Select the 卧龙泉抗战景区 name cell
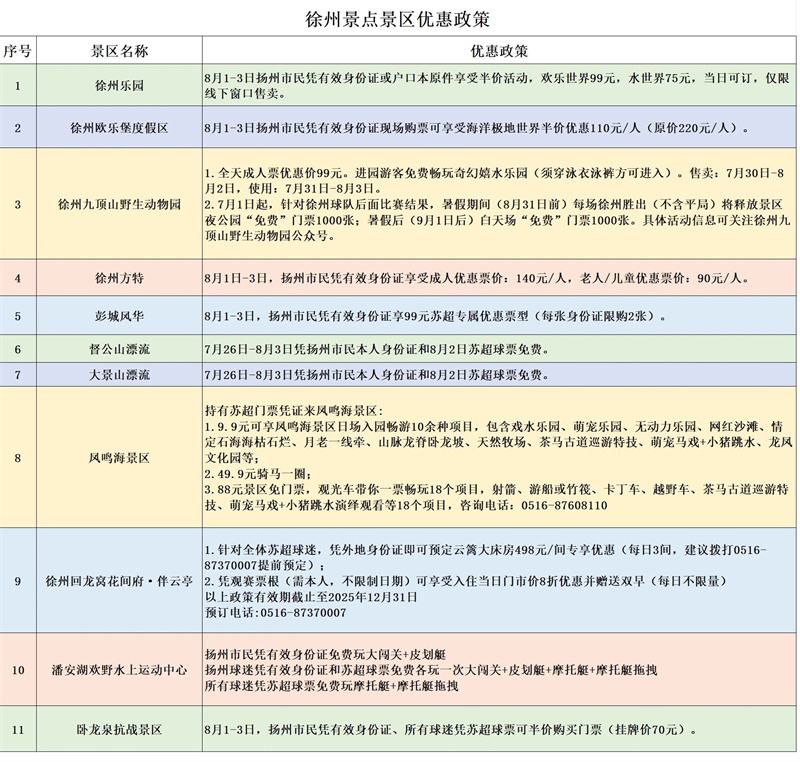 (x=119, y=730)
